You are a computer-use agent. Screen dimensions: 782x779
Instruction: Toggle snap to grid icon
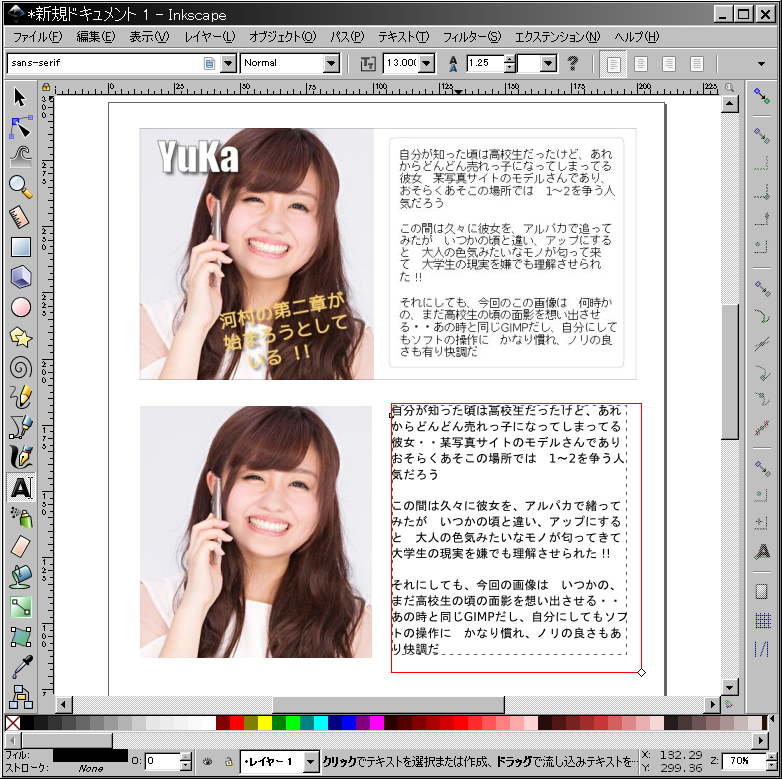click(763, 620)
